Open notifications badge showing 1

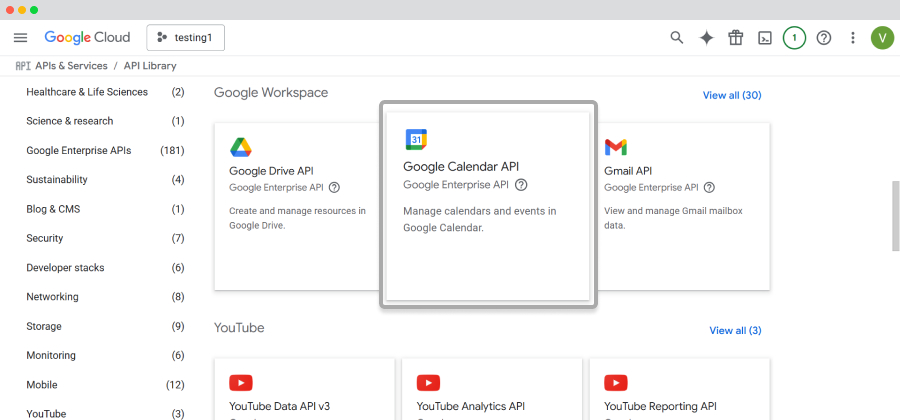tap(794, 38)
